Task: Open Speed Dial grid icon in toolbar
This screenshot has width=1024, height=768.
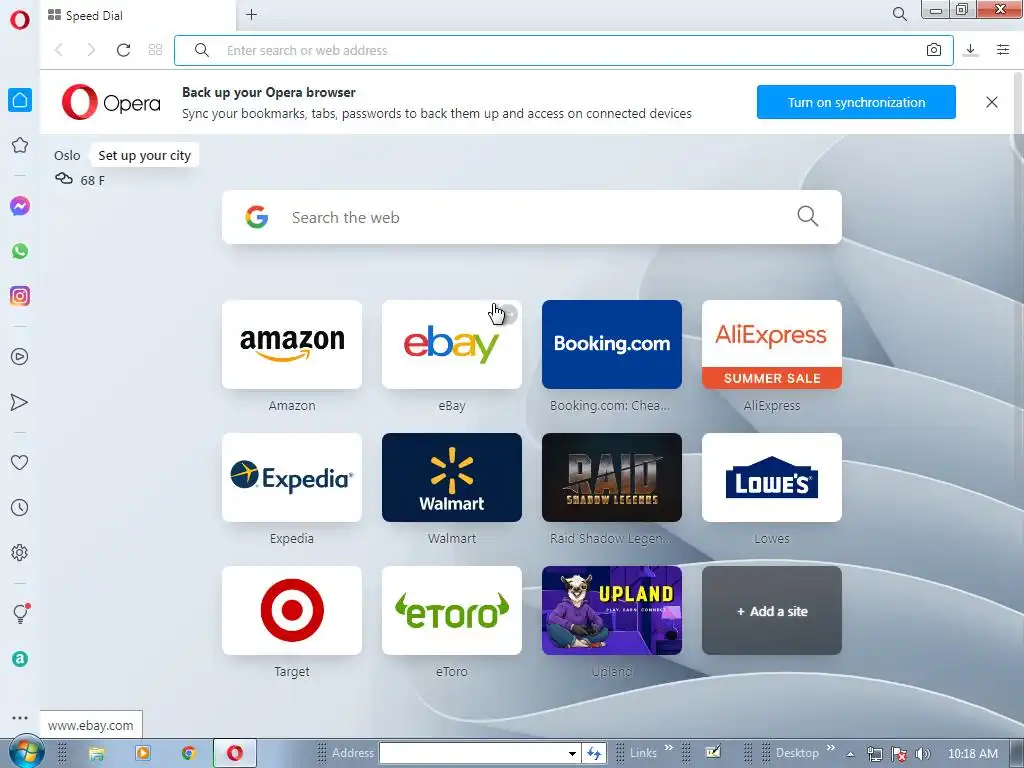Action: pyautogui.click(x=155, y=50)
